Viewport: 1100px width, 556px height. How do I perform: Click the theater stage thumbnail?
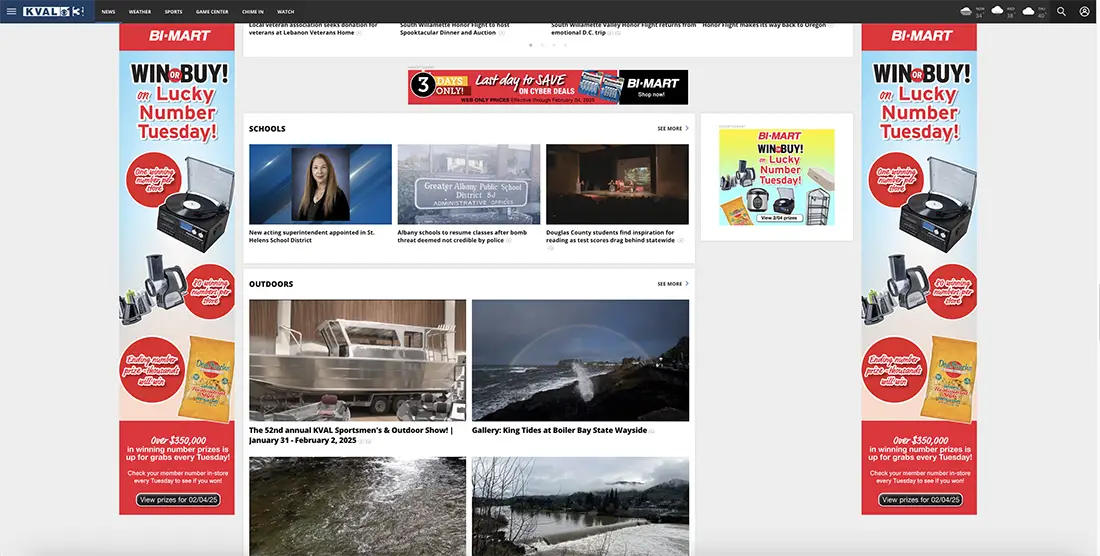point(617,184)
